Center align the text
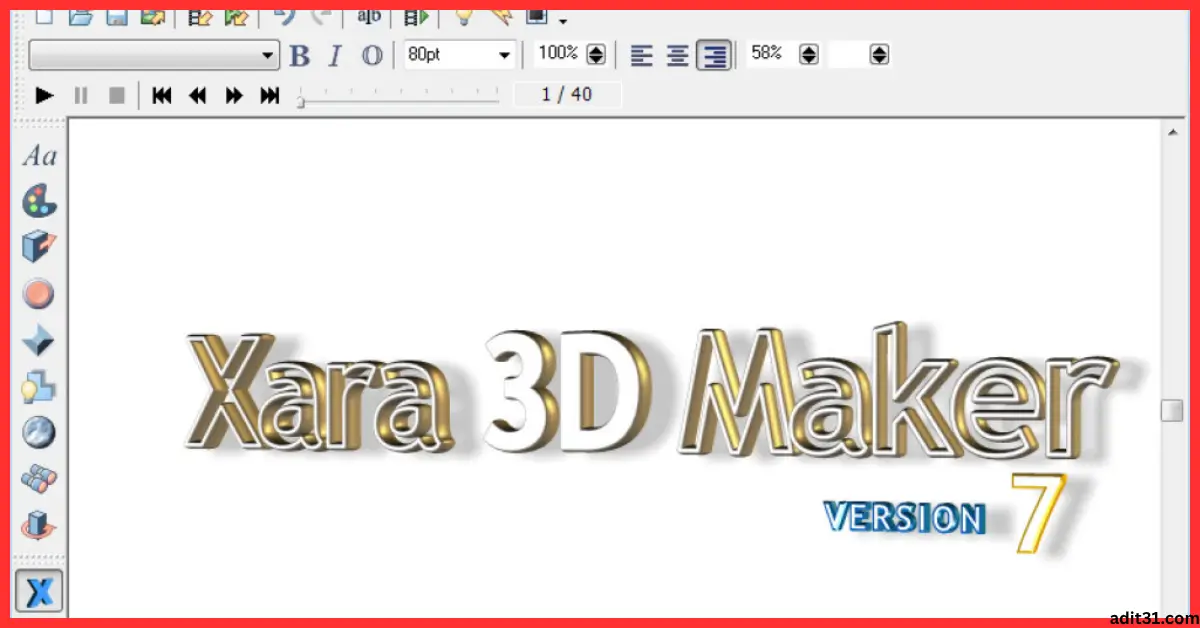The height and width of the screenshot is (628, 1200). point(678,55)
